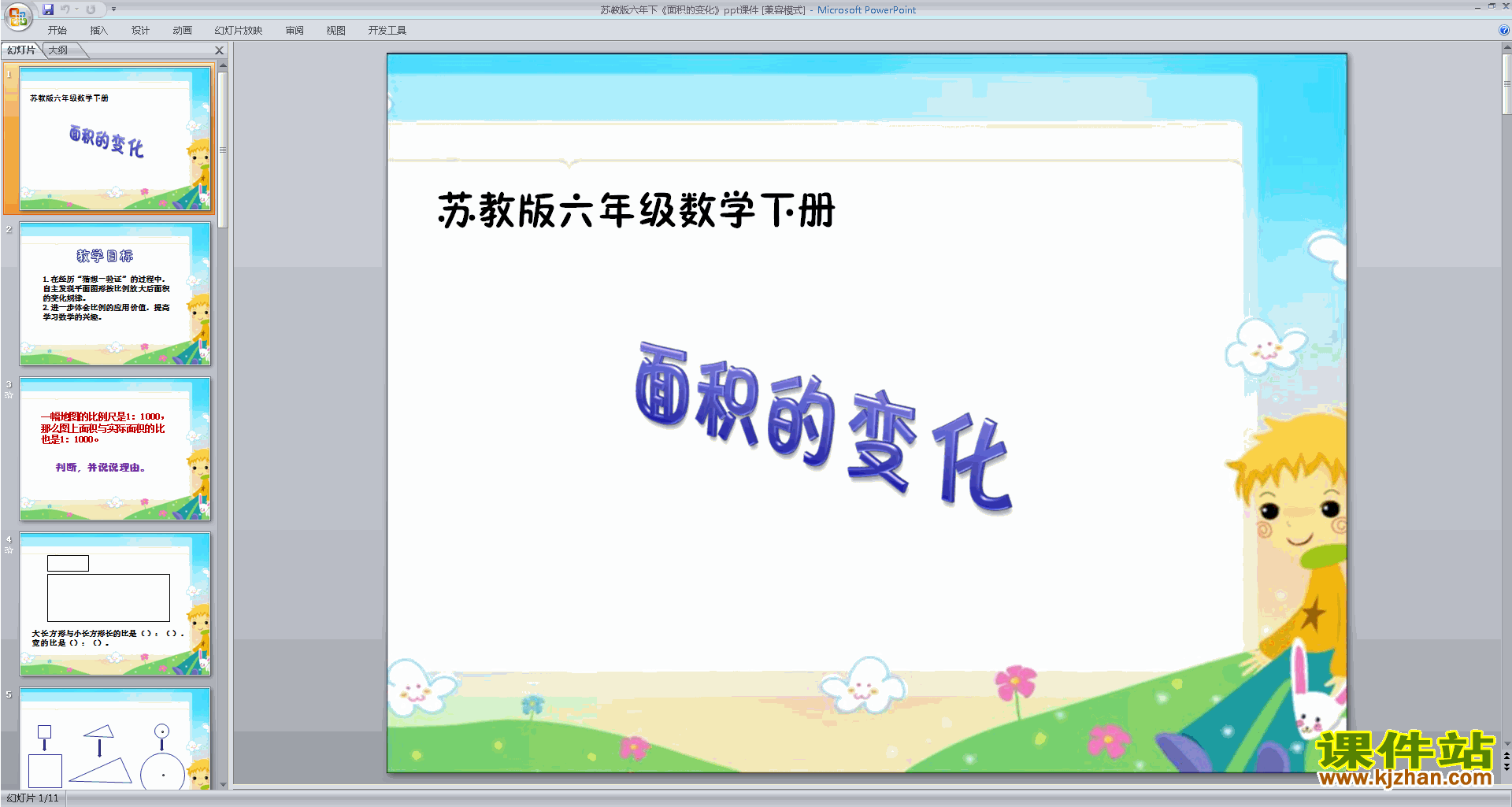Restore down the PowerPoint window

click(x=1492, y=6)
